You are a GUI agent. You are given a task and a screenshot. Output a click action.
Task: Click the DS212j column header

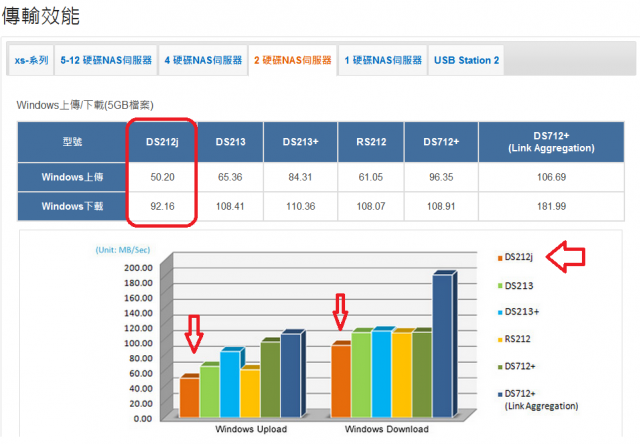[162, 142]
